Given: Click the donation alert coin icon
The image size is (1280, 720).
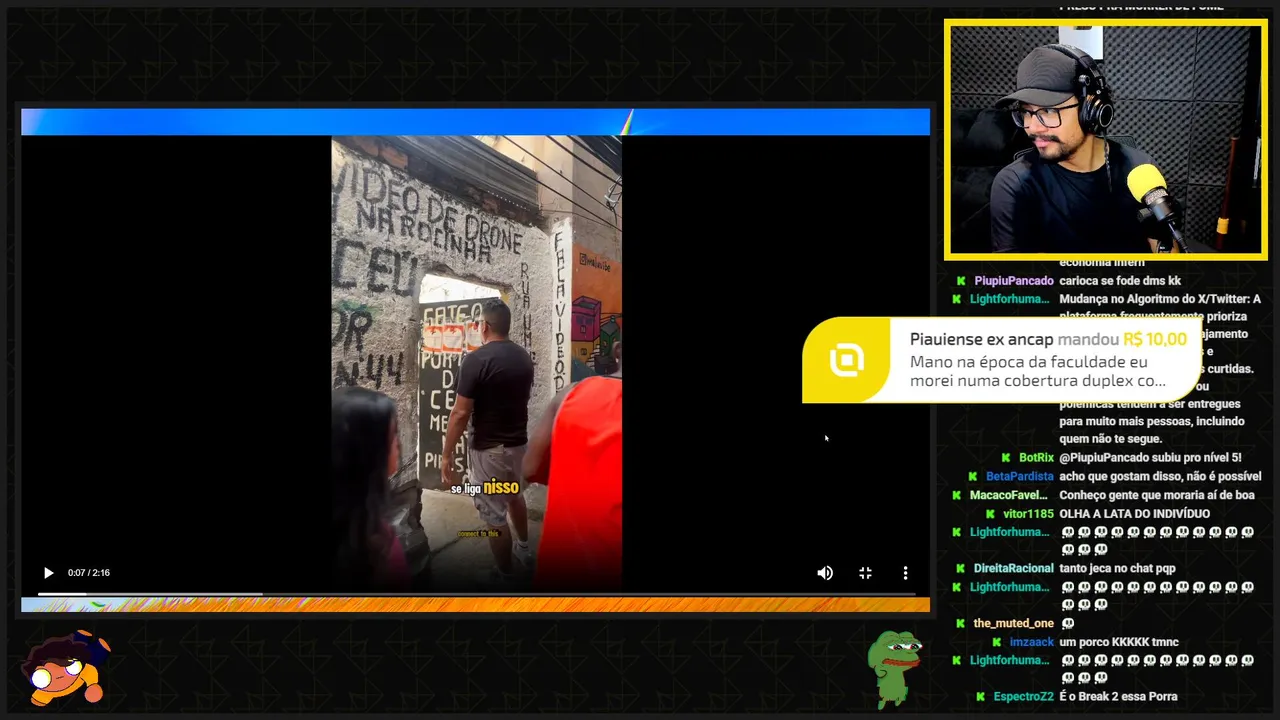Looking at the screenshot, I should pos(847,361).
